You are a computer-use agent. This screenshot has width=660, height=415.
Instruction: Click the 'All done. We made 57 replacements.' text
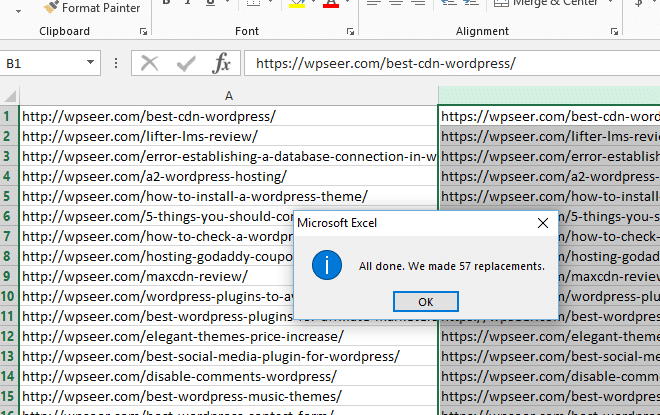tap(452, 266)
